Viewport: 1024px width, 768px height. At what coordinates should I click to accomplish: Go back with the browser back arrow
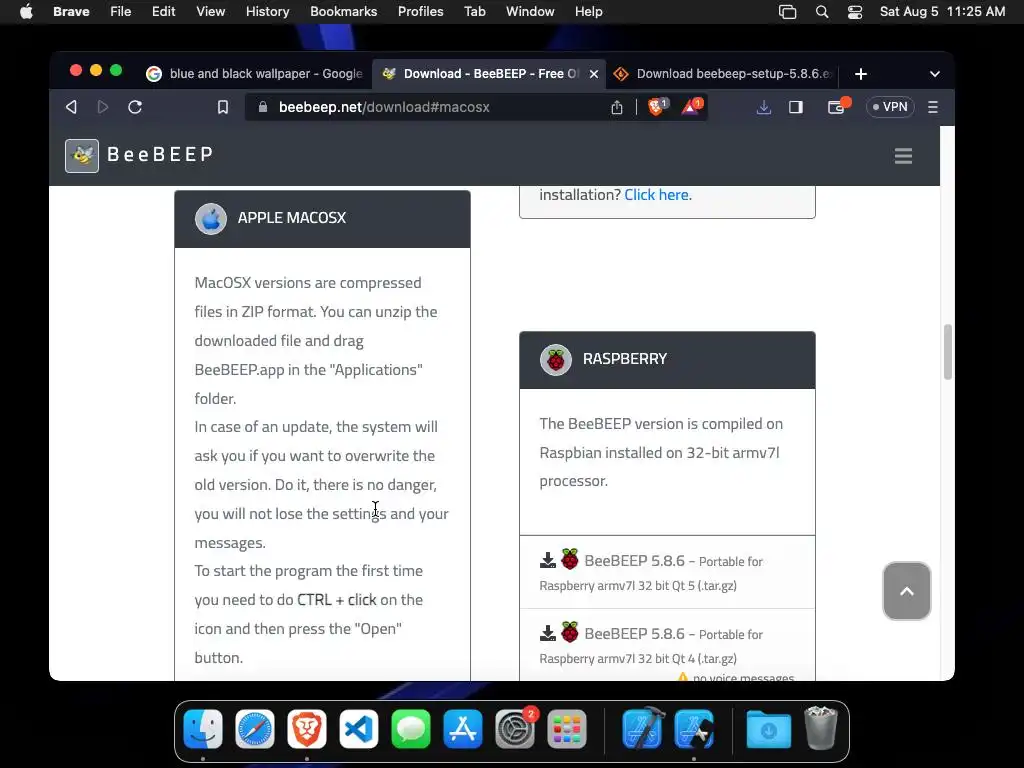pyautogui.click(x=71, y=107)
